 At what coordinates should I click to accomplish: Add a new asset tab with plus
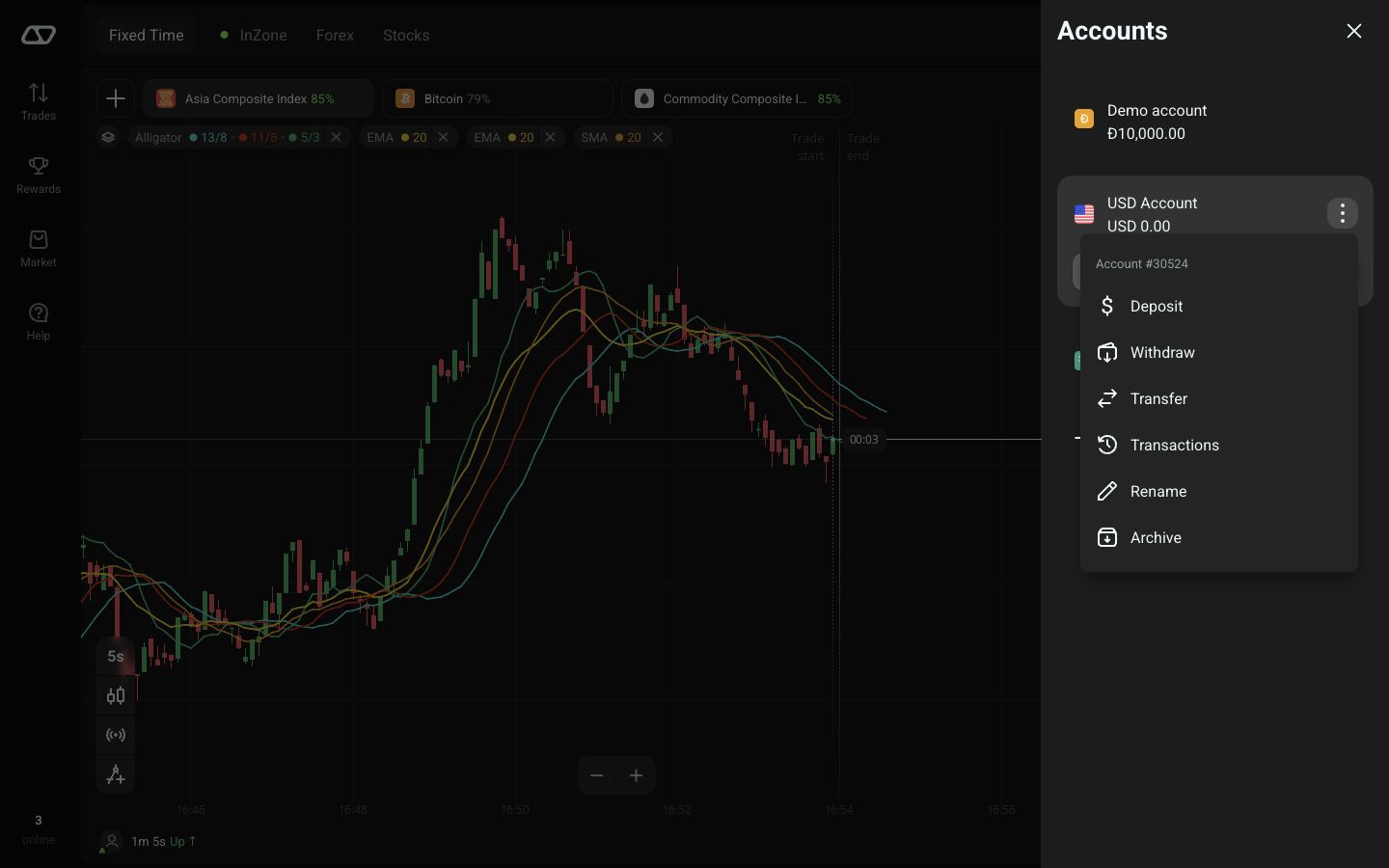coord(116,98)
